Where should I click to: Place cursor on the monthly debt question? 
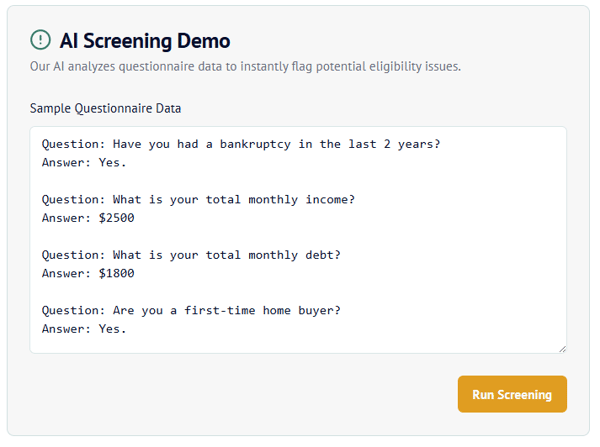(191, 255)
